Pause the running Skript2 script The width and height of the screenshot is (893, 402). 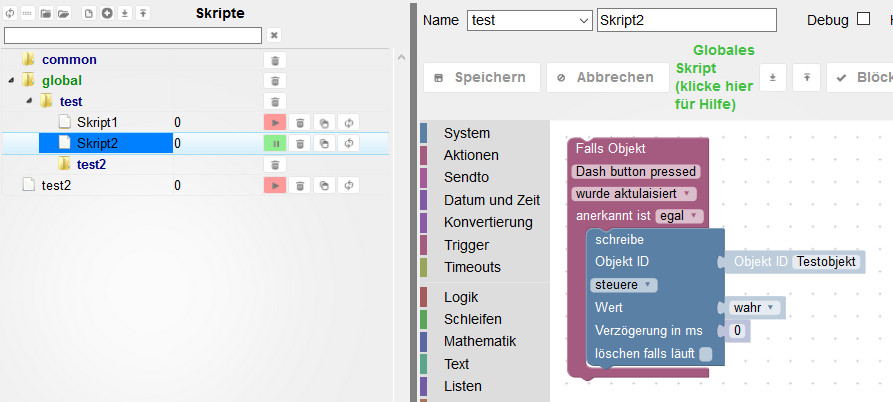[x=275, y=143]
